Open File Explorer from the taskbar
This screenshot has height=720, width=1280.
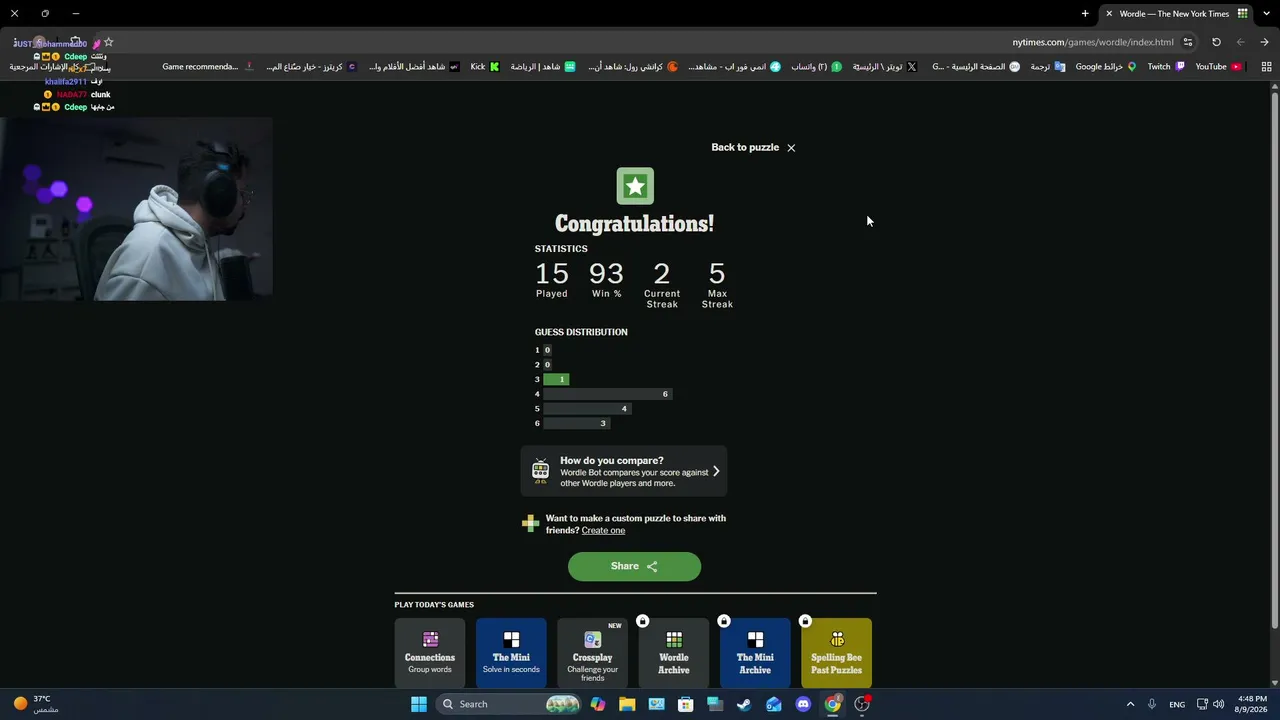627,704
